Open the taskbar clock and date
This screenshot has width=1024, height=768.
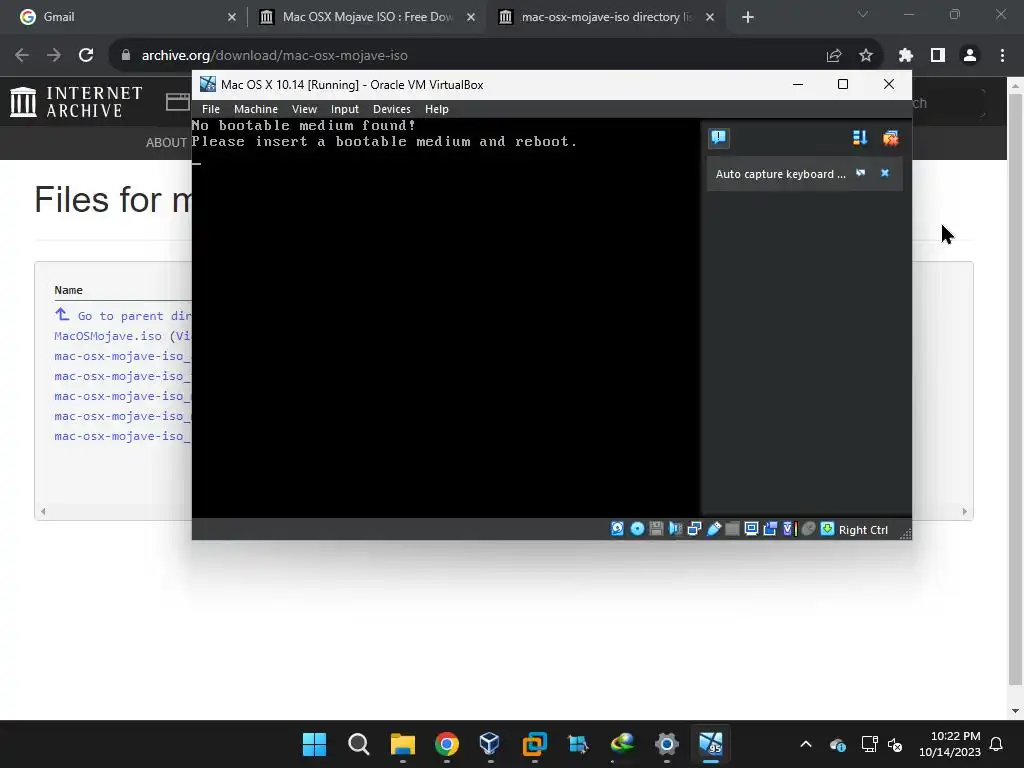tap(950, 744)
